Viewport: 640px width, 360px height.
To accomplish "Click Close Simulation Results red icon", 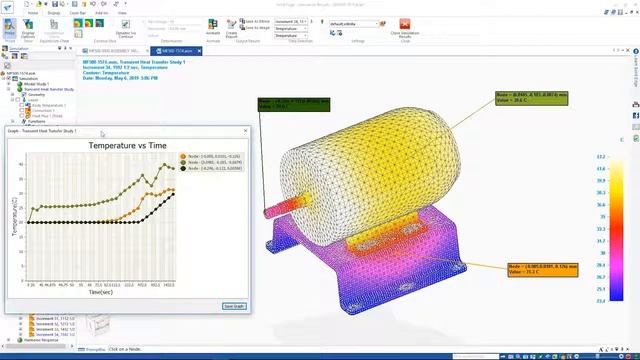I will (x=404, y=24).
